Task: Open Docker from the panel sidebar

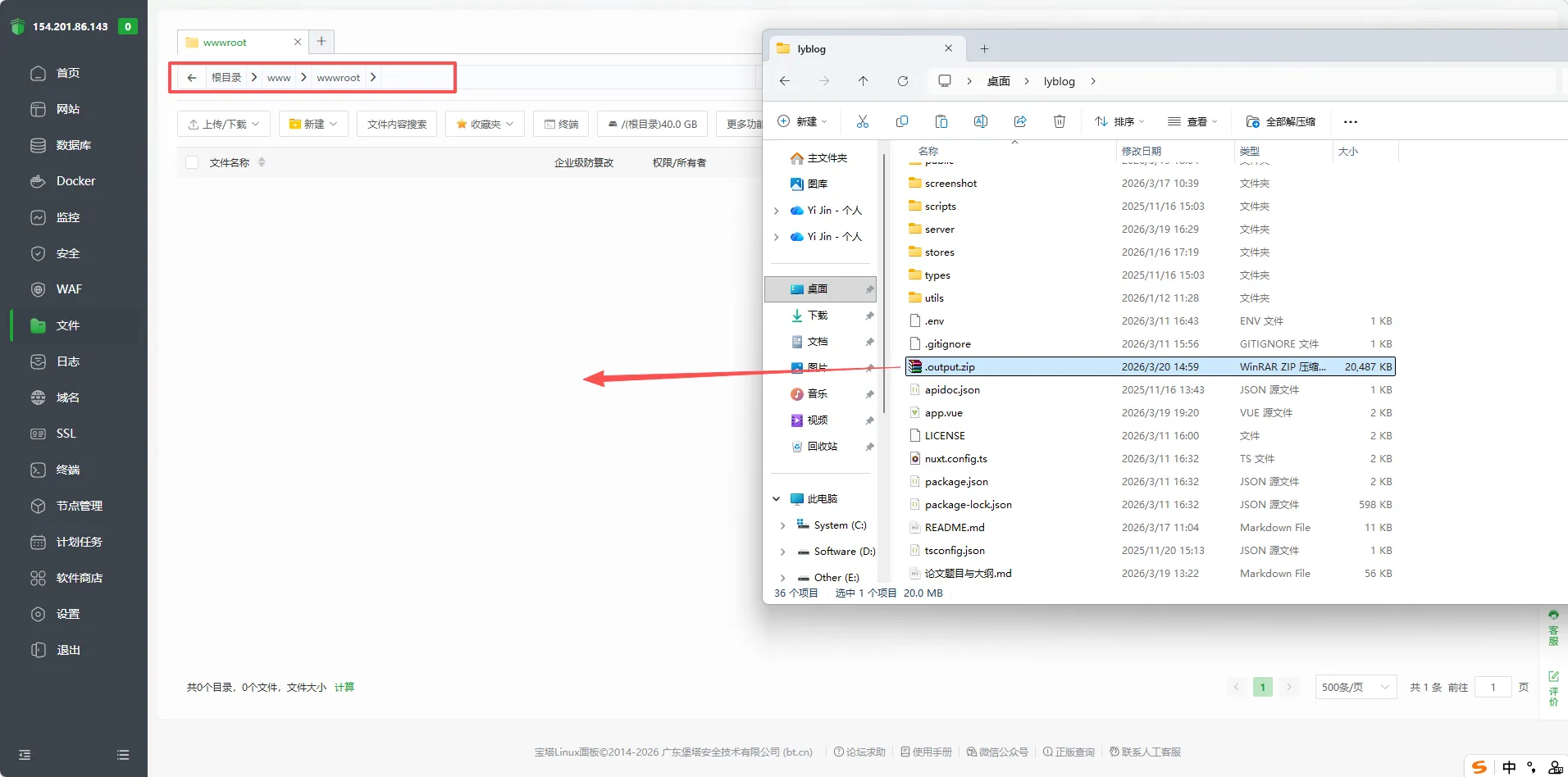Action: pos(75,181)
